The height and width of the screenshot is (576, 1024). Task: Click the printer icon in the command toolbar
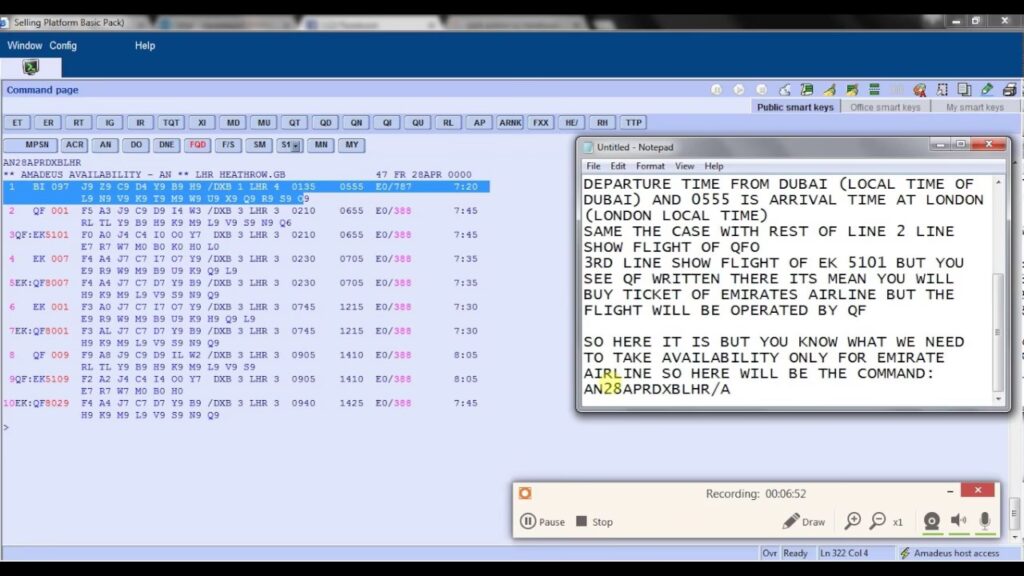point(1009,90)
